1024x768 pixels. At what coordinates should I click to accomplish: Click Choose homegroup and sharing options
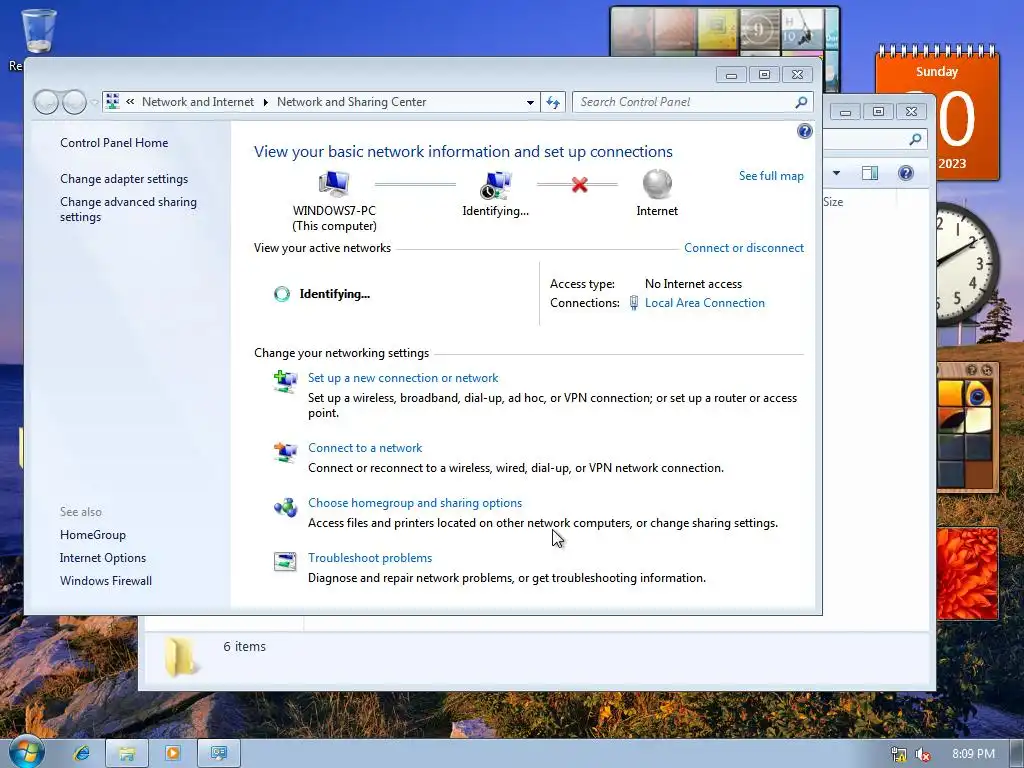click(415, 502)
